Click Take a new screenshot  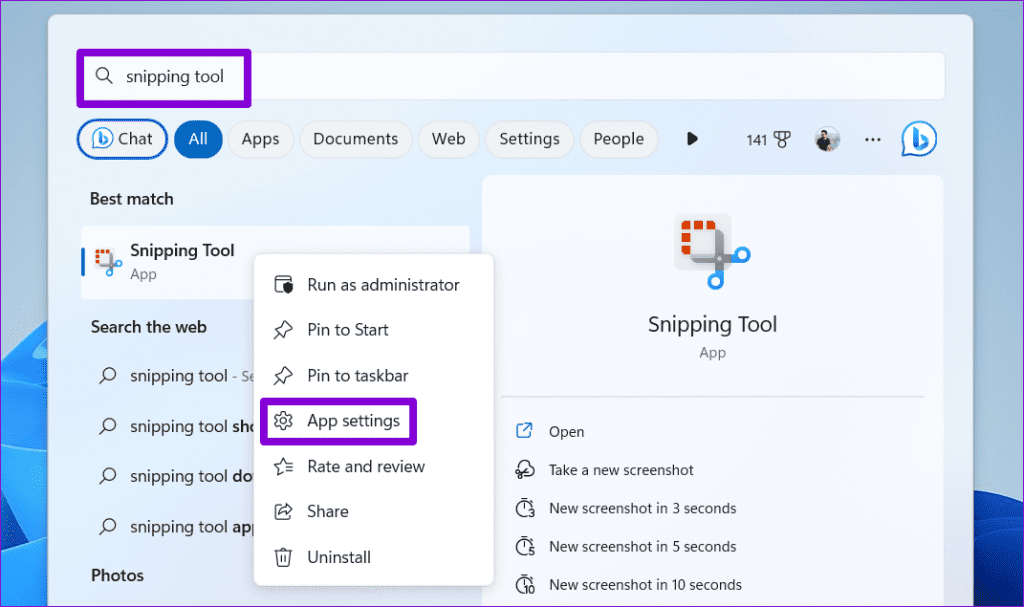click(x=621, y=470)
